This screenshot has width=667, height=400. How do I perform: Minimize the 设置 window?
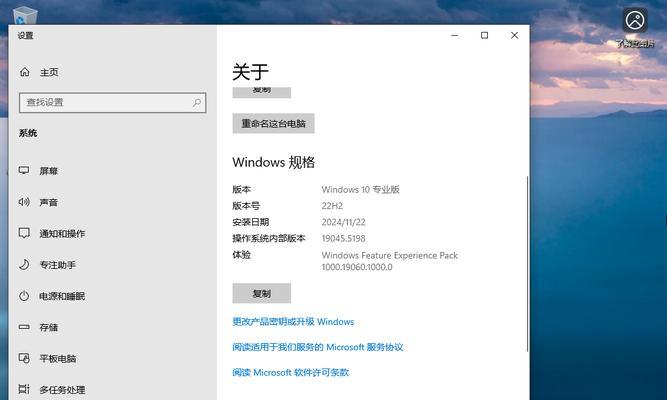pos(455,35)
